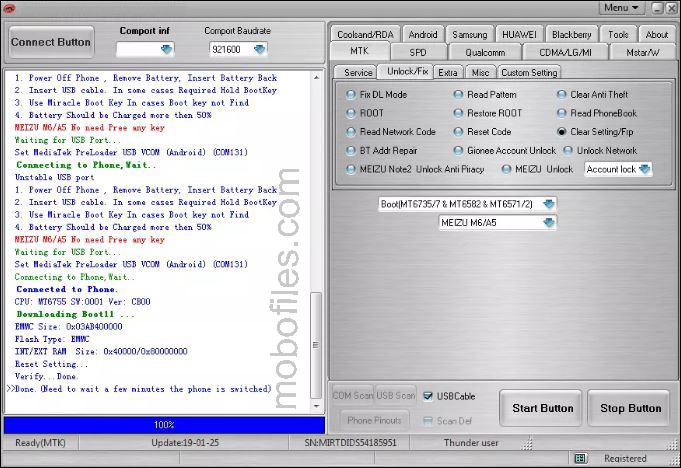Select the Gionee Account Unlock option
This screenshot has height=468, width=681.
pos(458,151)
